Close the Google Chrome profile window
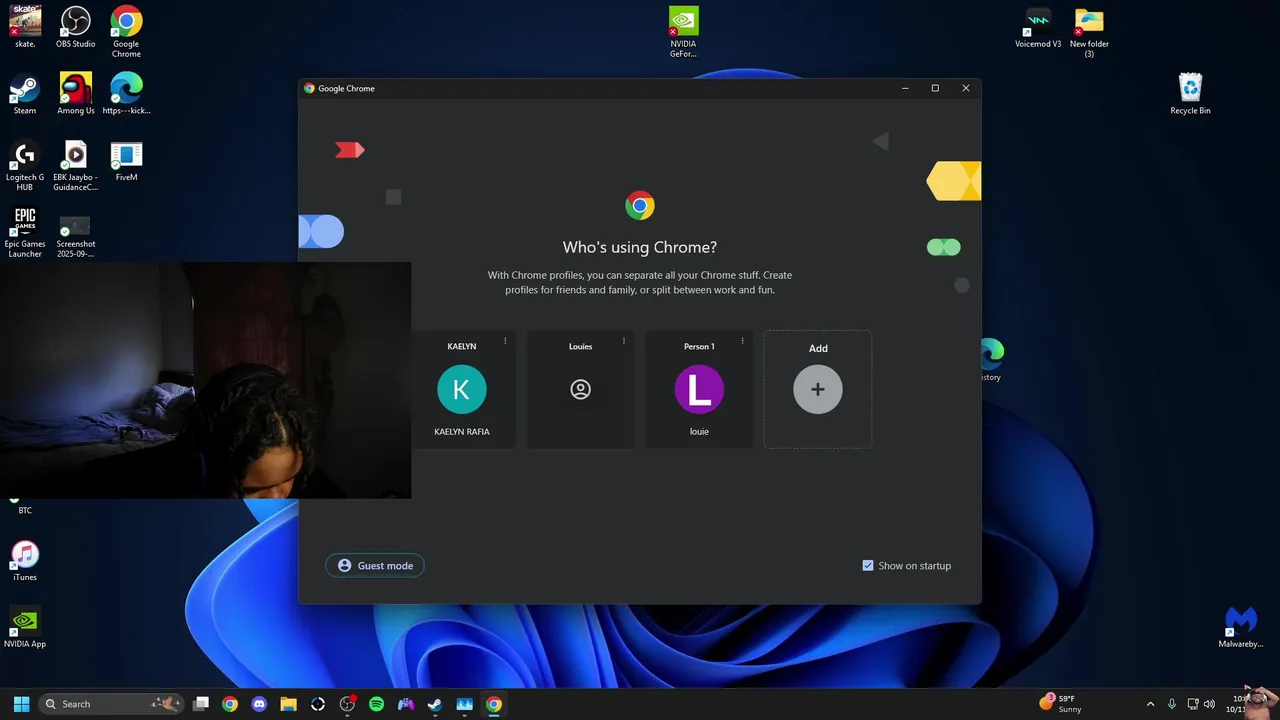The height and width of the screenshot is (720, 1280). [x=966, y=88]
